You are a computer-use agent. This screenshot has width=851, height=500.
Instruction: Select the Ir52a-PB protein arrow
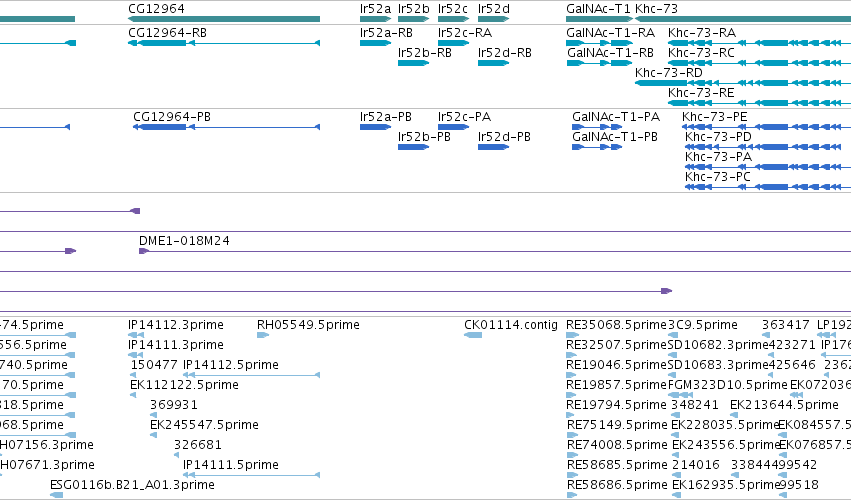(376, 127)
